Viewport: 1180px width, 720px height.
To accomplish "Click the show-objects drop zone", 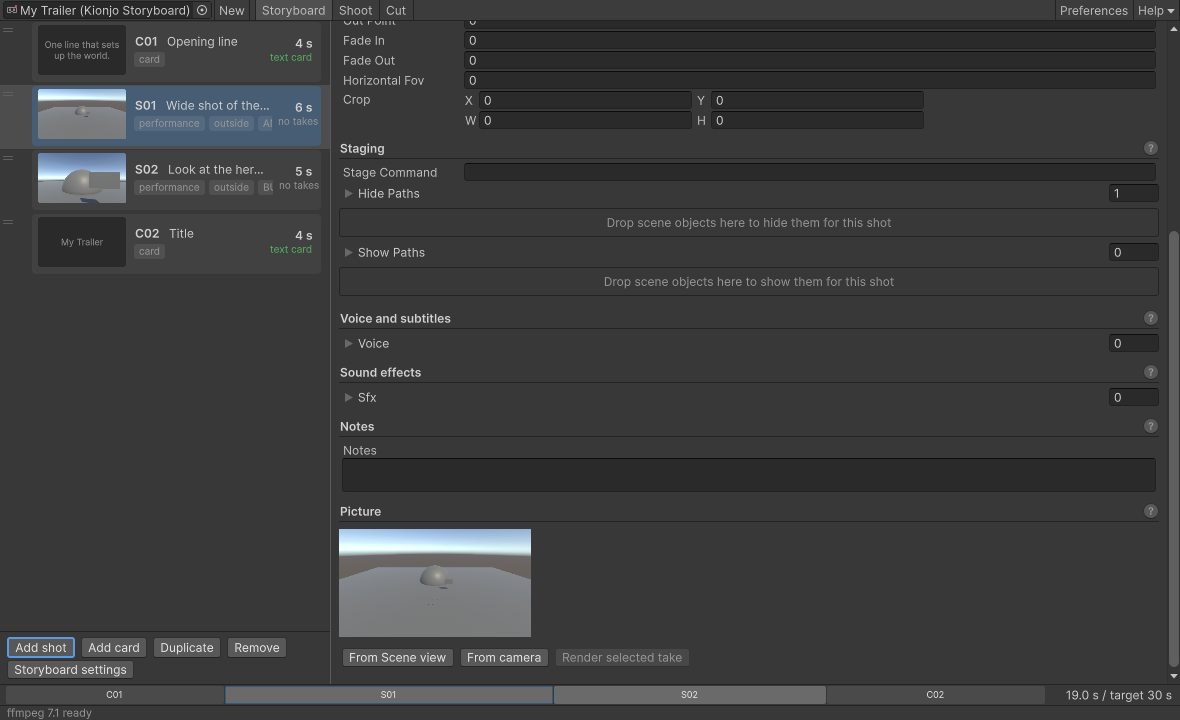I will pos(749,282).
